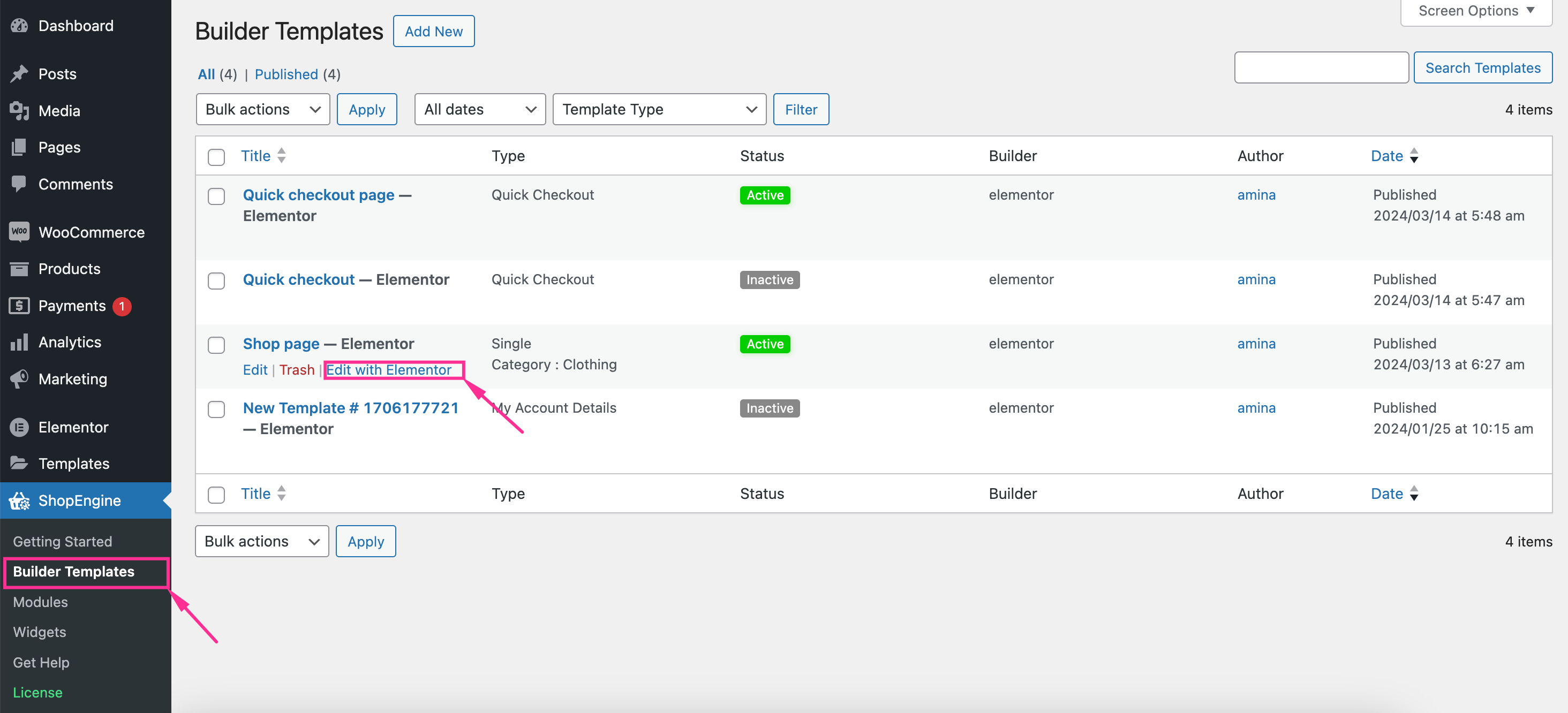Toggle the top header row checkbox
1568x713 pixels.
pos(216,157)
